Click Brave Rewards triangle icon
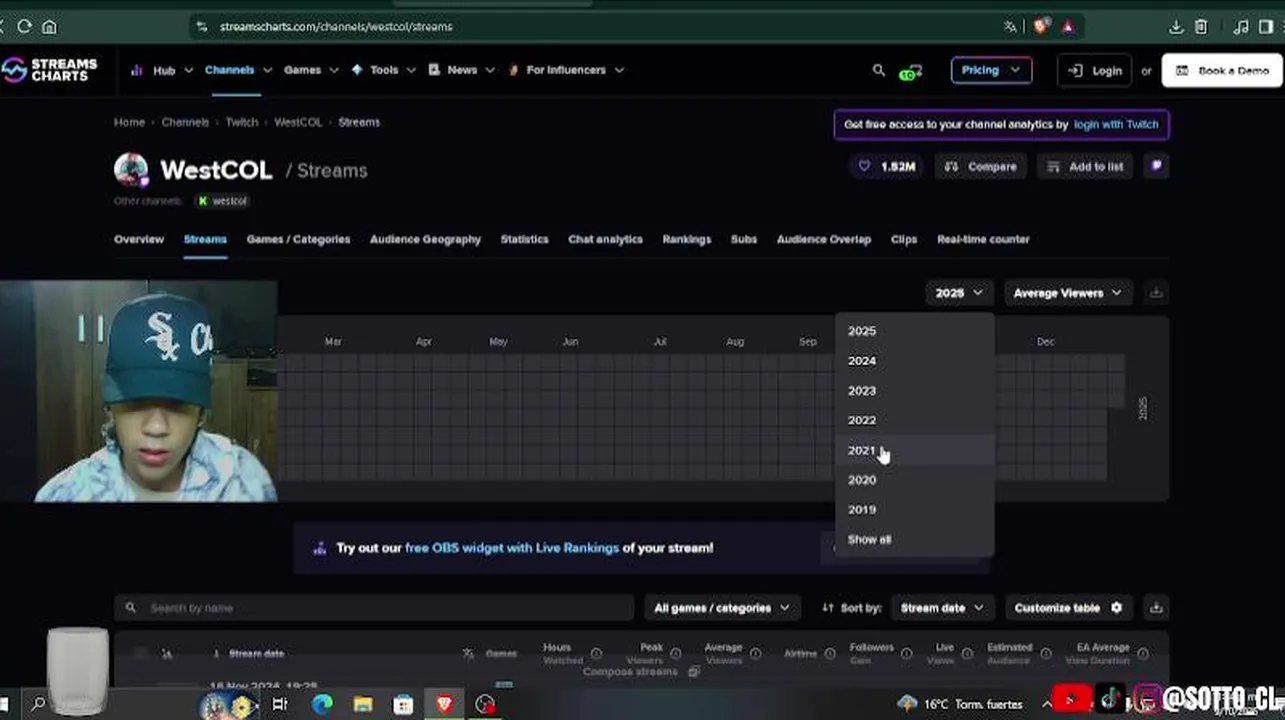 click(1068, 26)
